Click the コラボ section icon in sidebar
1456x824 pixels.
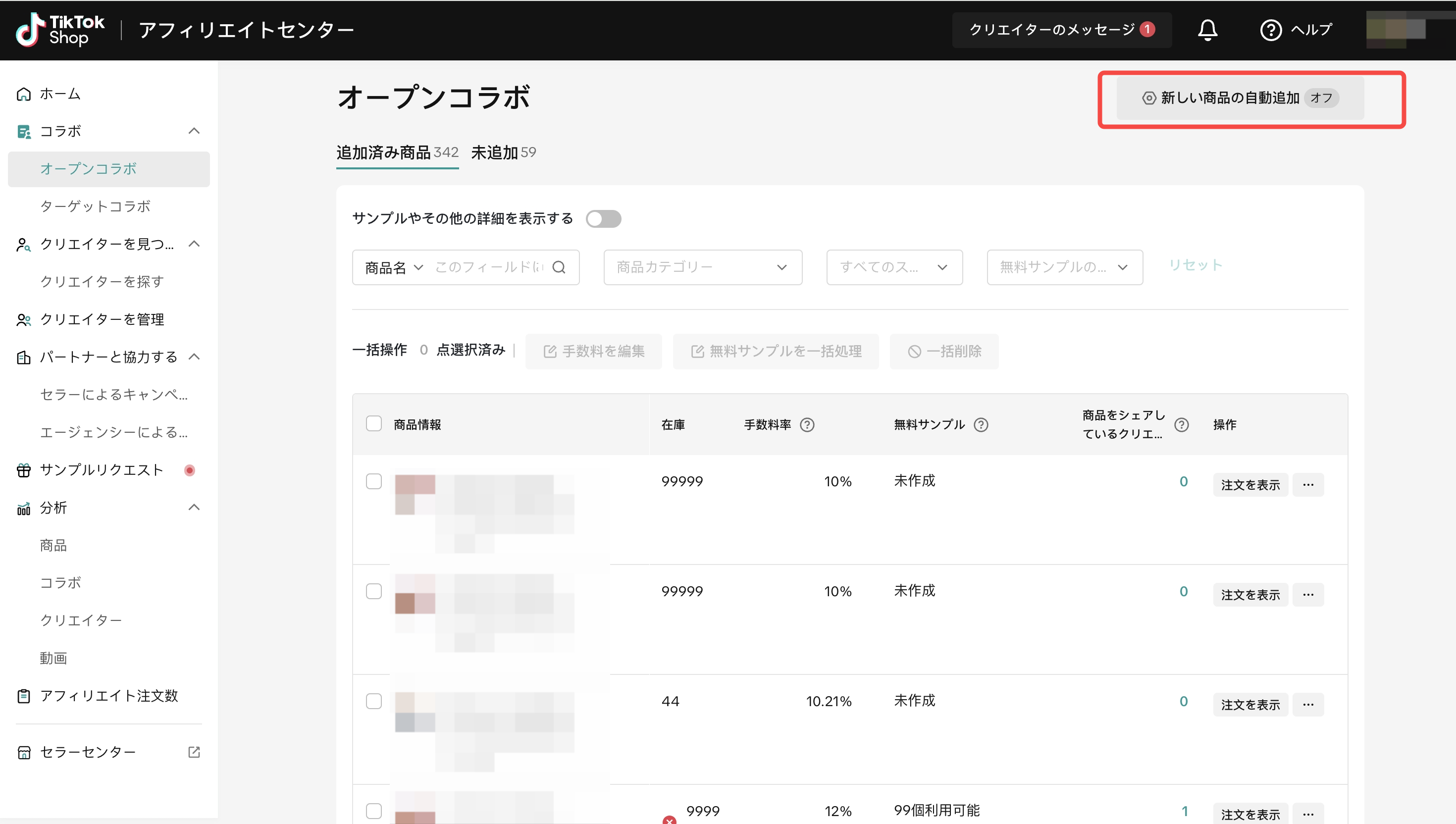point(23,131)
